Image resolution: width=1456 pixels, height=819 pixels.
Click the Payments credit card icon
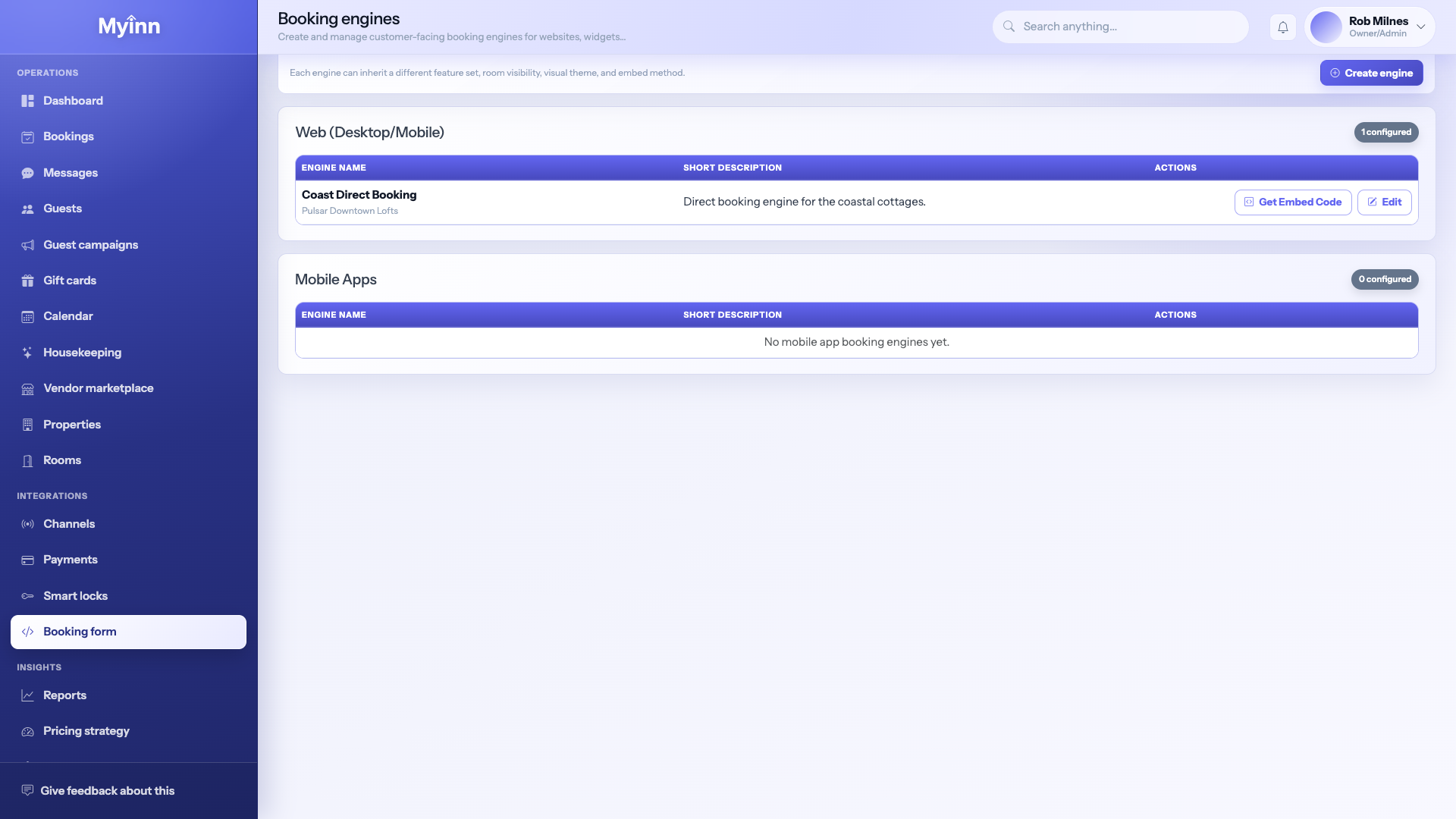[27, 560]
